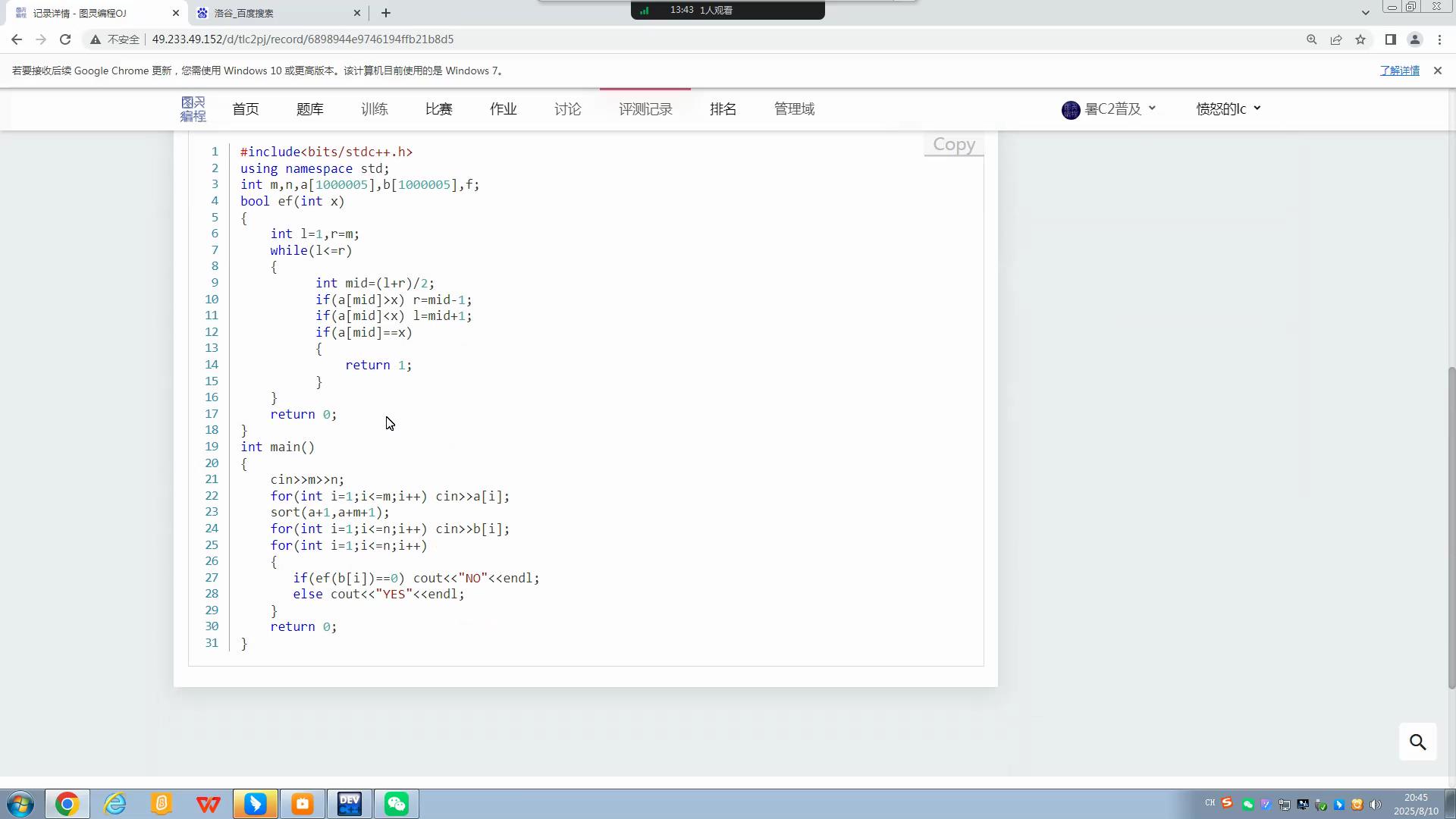Close the 记录详情 tab
The height and width of the screenshot is (819, 1456).
pyautogui.click(x=176, y=13)
